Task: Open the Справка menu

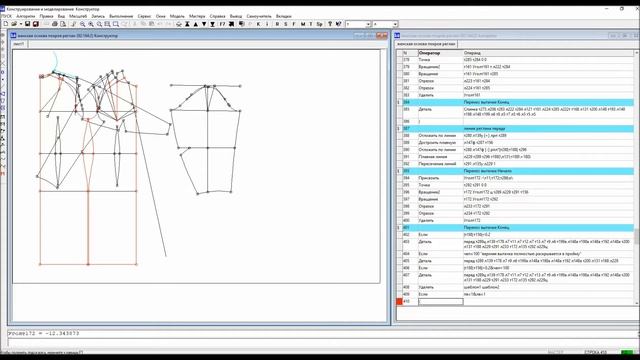Action: pos(218,16)
